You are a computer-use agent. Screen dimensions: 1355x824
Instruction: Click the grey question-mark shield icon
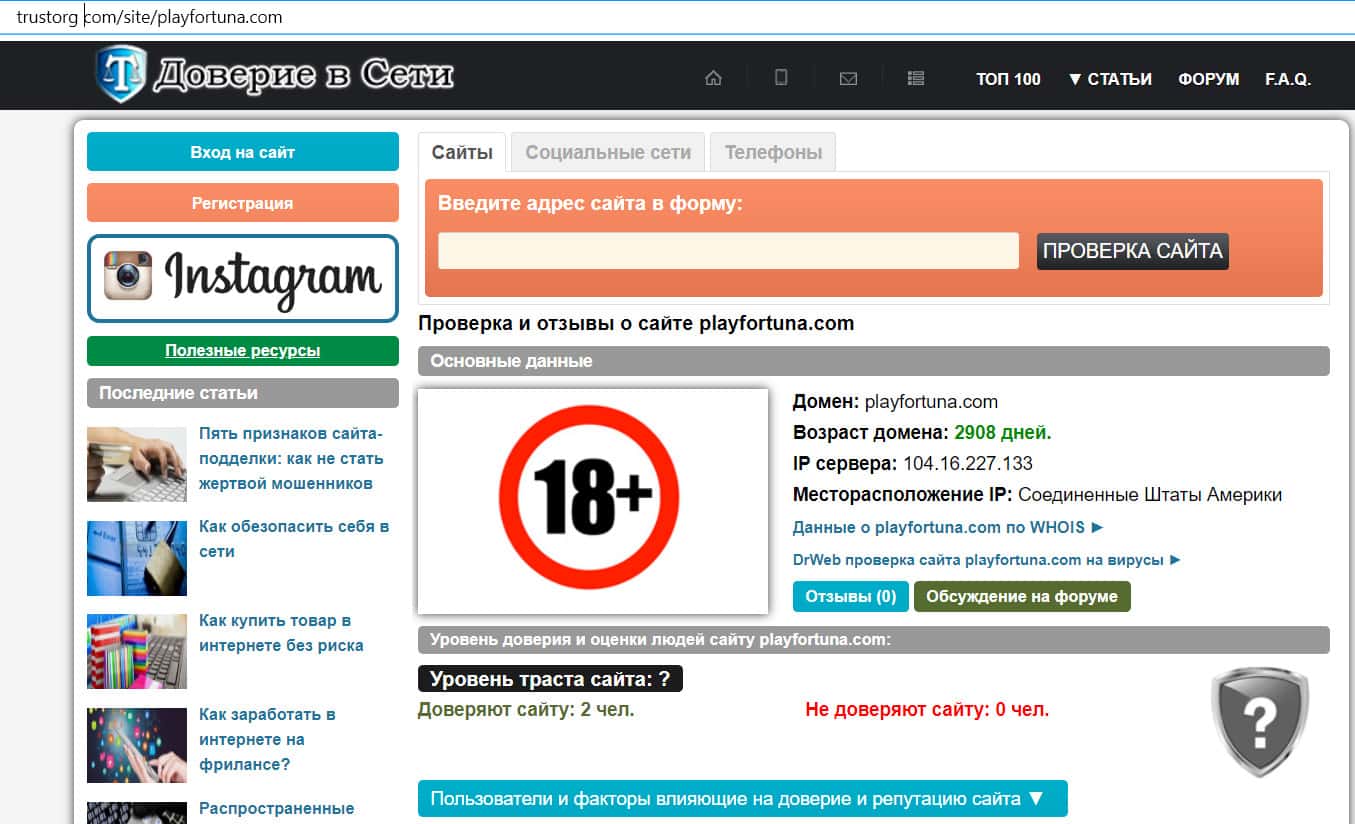1259,722
